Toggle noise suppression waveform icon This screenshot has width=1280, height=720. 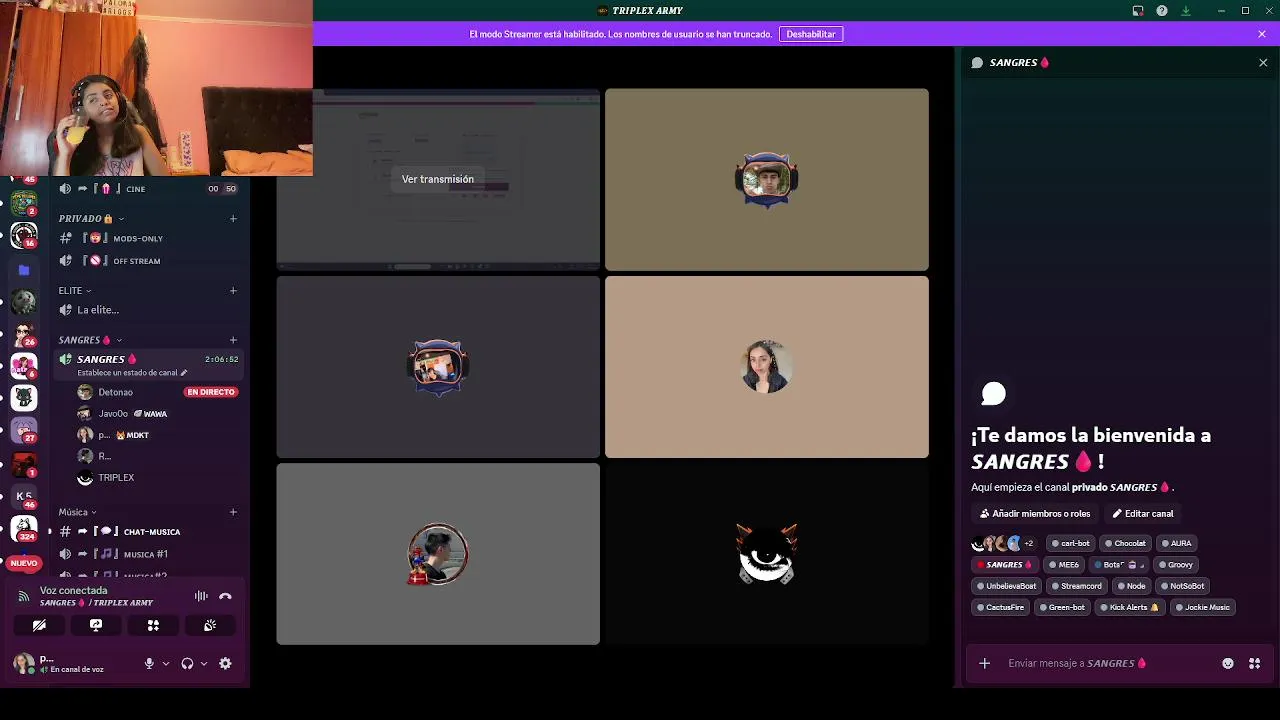pyautogui.click(x=201, y=596)
